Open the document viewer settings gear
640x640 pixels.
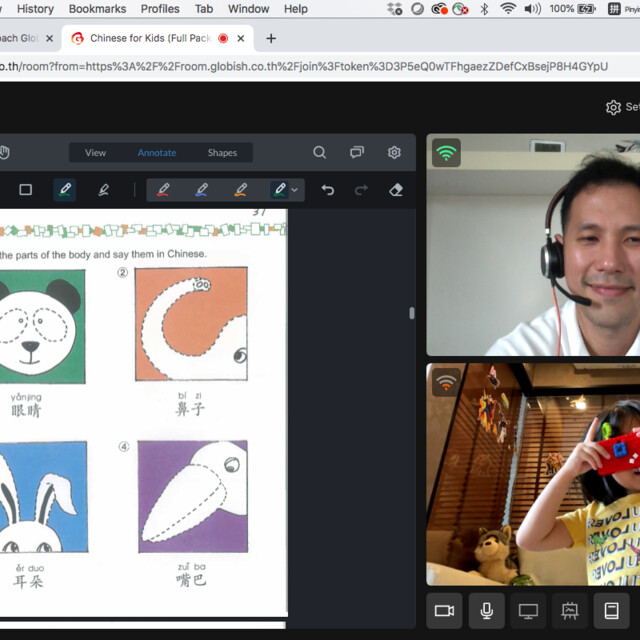pos(394,153)
